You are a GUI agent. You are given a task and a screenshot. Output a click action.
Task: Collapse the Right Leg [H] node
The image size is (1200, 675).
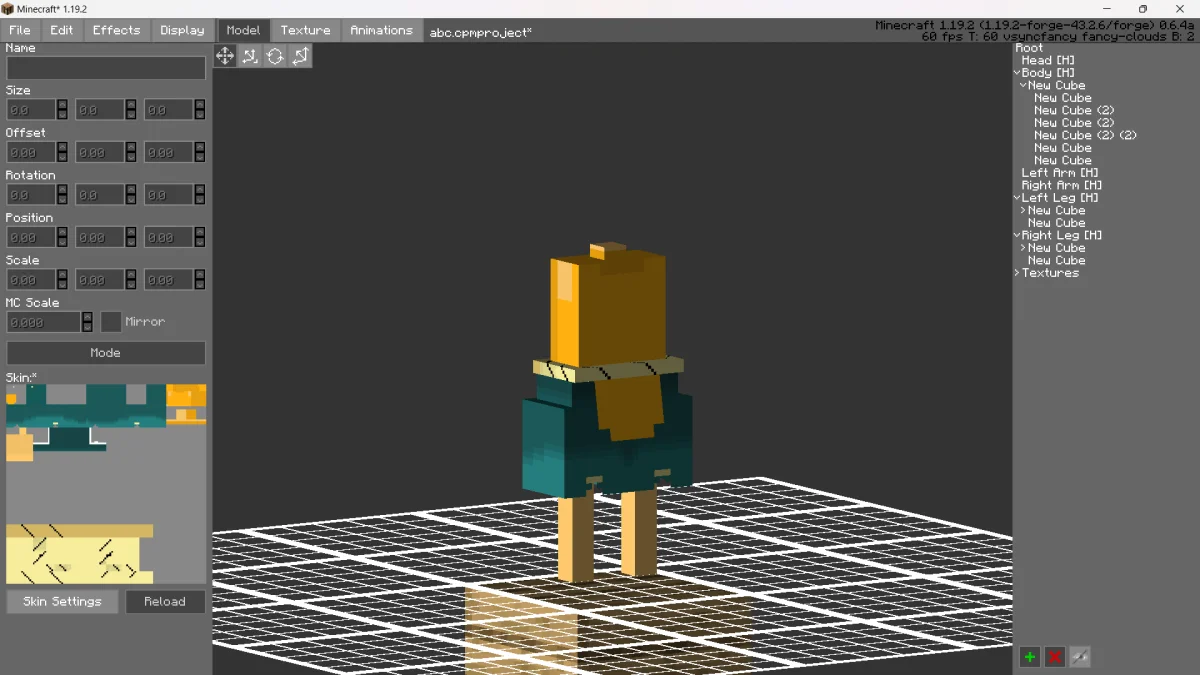[1017, 235]
